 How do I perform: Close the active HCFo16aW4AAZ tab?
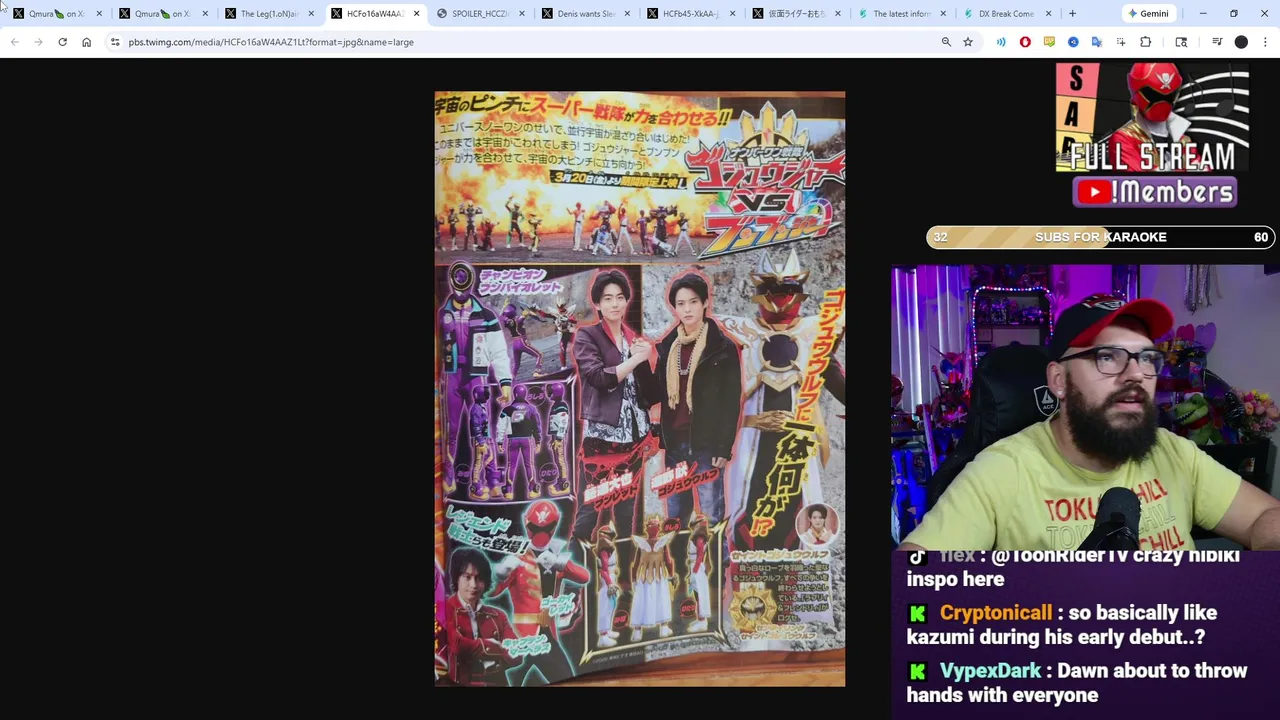coord(416,13)
